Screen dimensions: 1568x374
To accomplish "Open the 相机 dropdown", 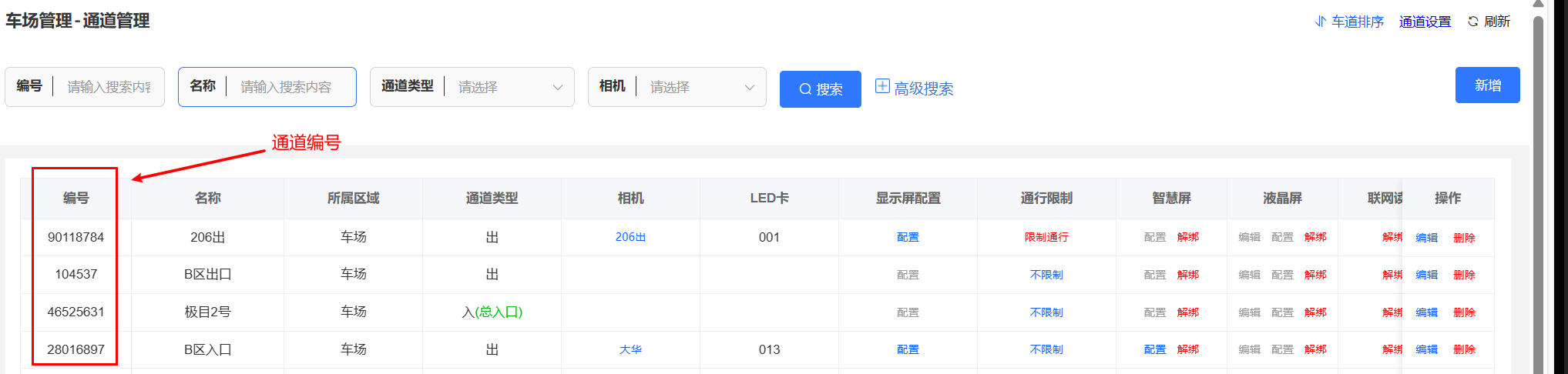I will click(x=677, y=87).
